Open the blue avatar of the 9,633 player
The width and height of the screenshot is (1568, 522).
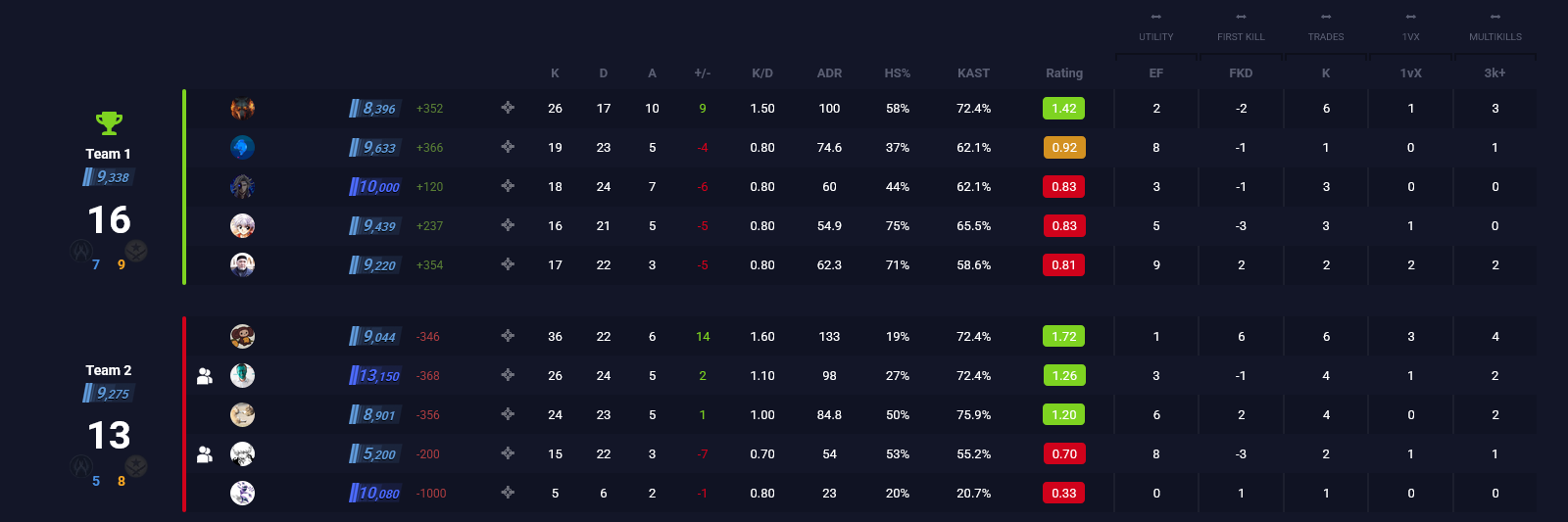(x=242, y=148)
